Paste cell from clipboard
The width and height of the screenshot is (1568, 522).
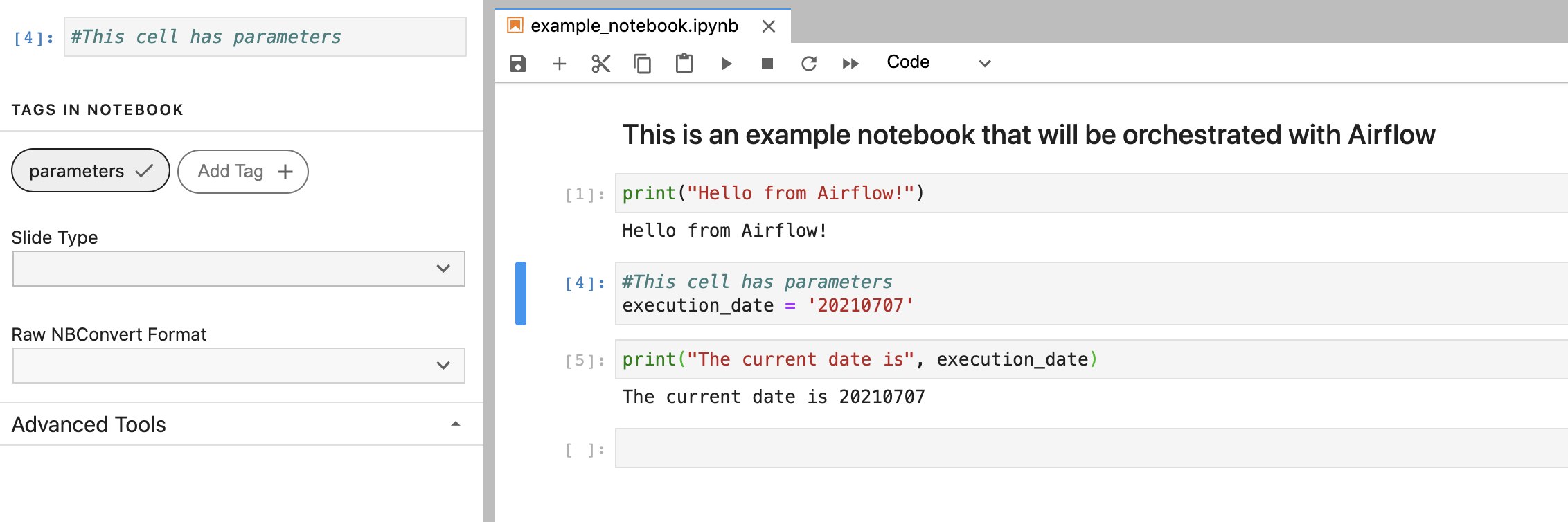pos(684,64)
